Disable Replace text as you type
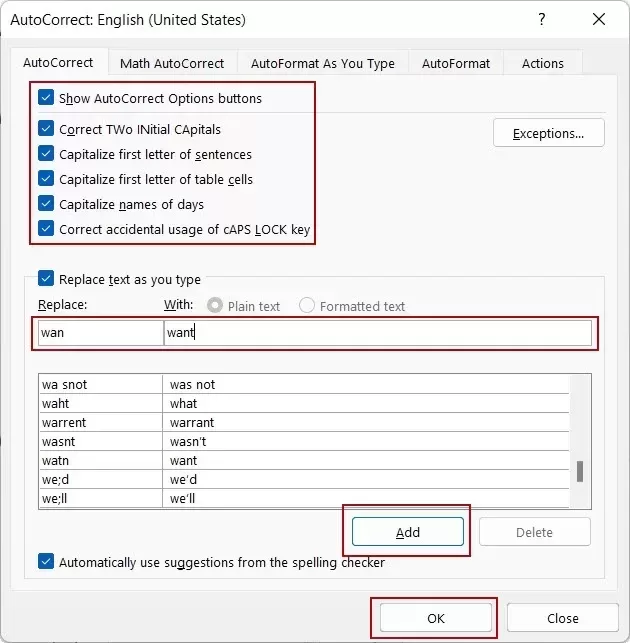630x643 pixels. point(46,280)
